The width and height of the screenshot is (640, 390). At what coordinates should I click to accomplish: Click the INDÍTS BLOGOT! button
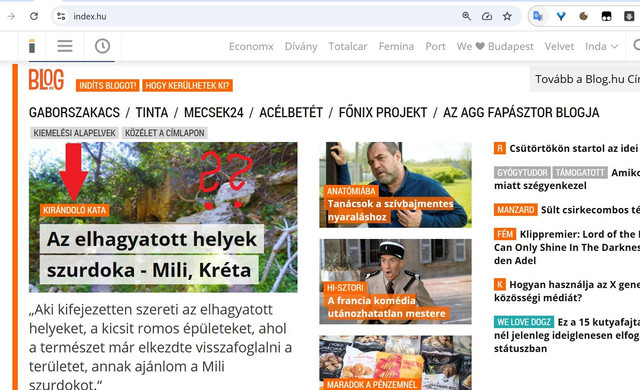[107, 86]
